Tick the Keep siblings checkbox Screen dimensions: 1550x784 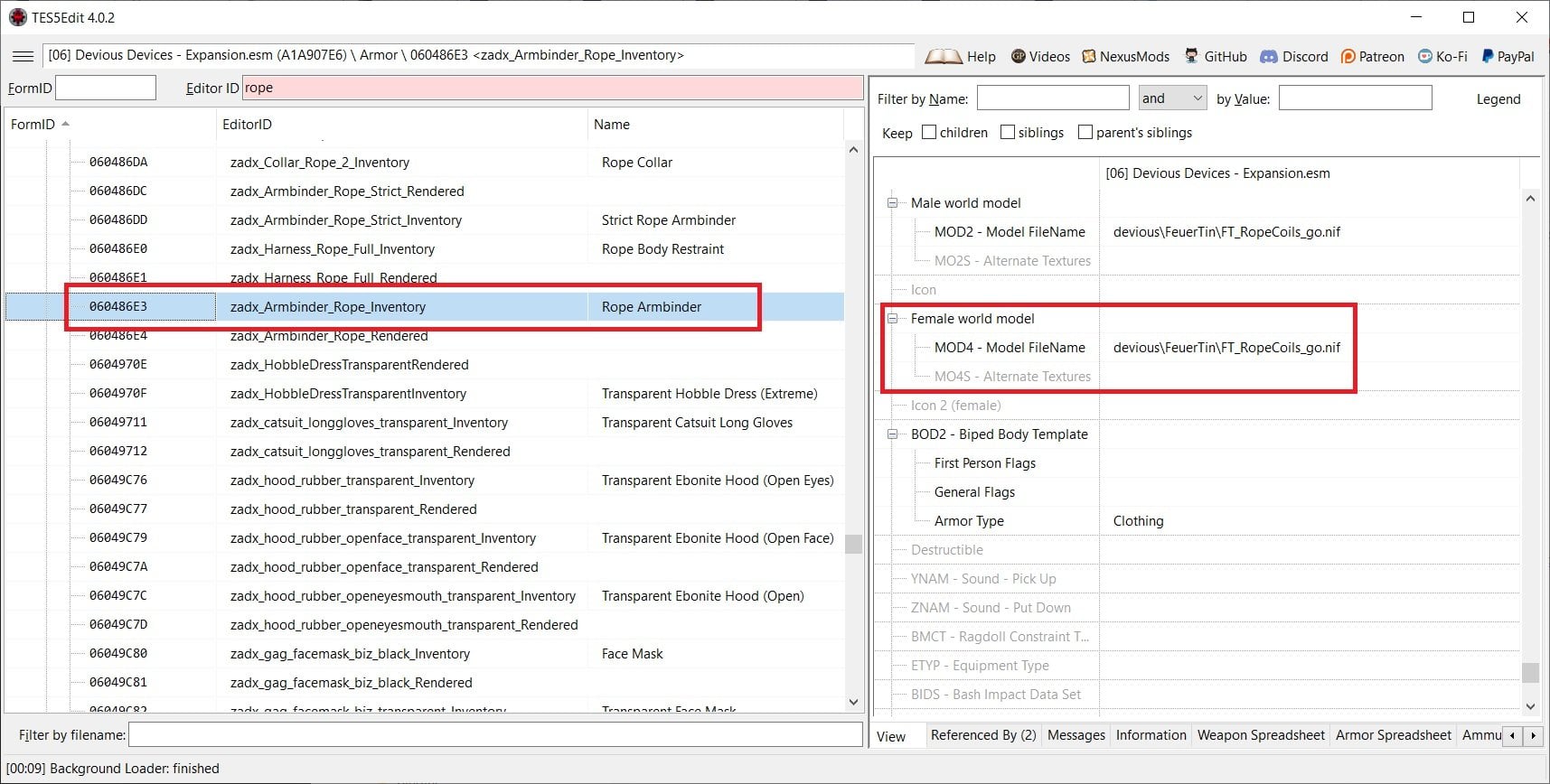tap(1008, 132)
